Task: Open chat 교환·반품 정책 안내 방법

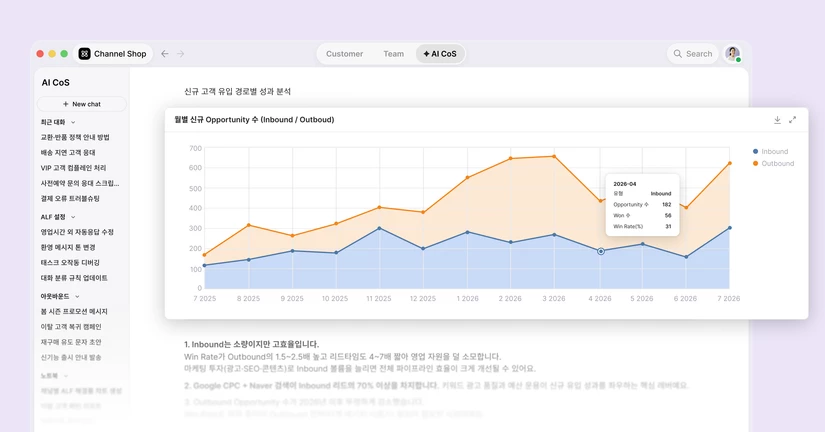Action: (x=75, y=137)
